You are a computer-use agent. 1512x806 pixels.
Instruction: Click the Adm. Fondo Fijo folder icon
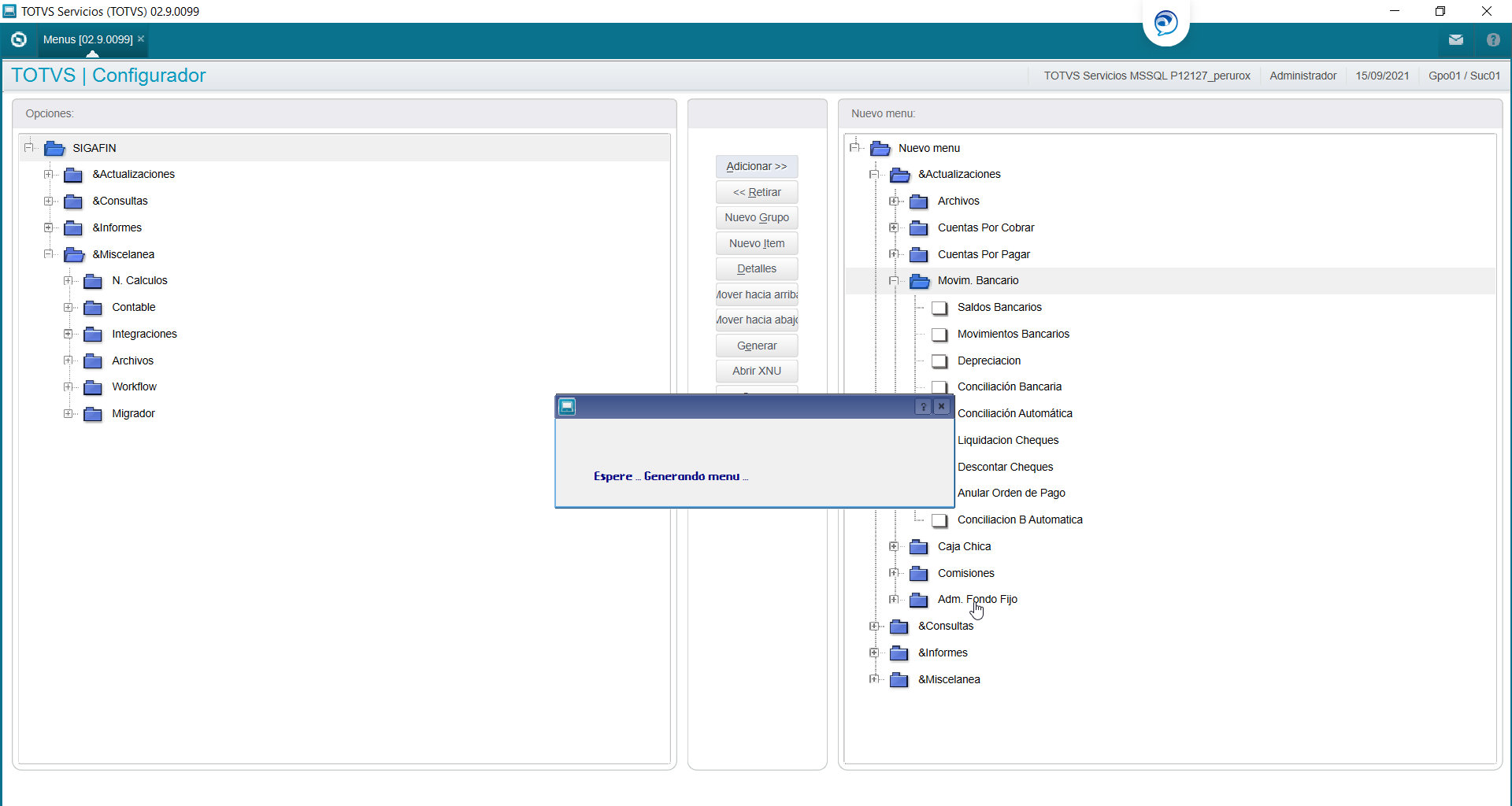click(x=919, y=600)
